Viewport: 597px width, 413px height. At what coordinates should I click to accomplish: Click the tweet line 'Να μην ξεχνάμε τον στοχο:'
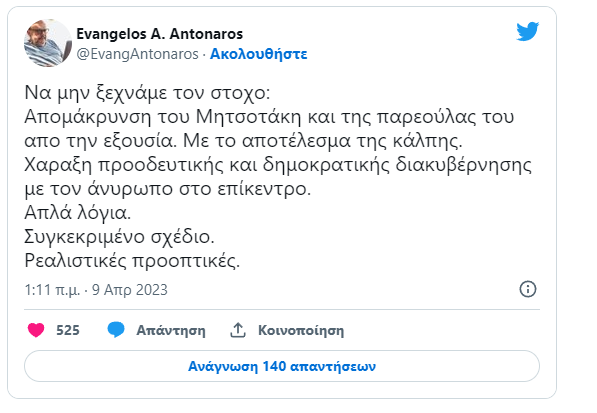pyautogui.click(x=147, y=93)
